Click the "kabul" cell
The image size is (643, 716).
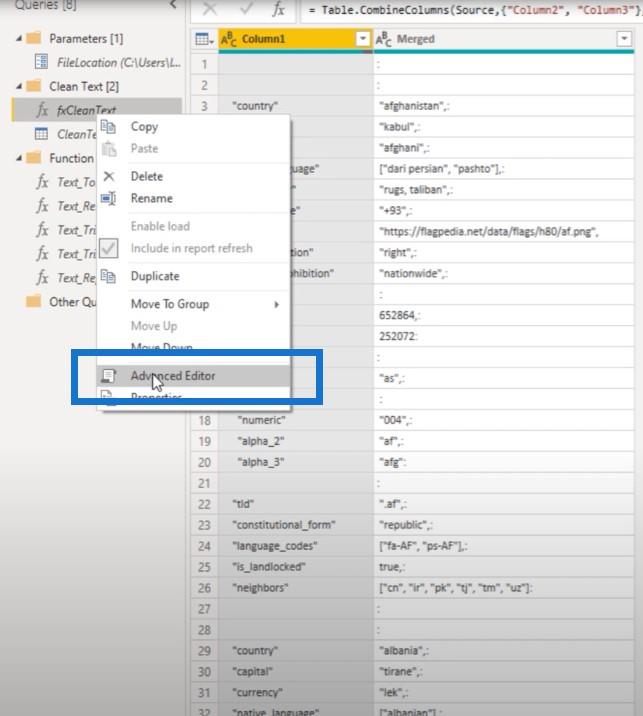[504, 127]
